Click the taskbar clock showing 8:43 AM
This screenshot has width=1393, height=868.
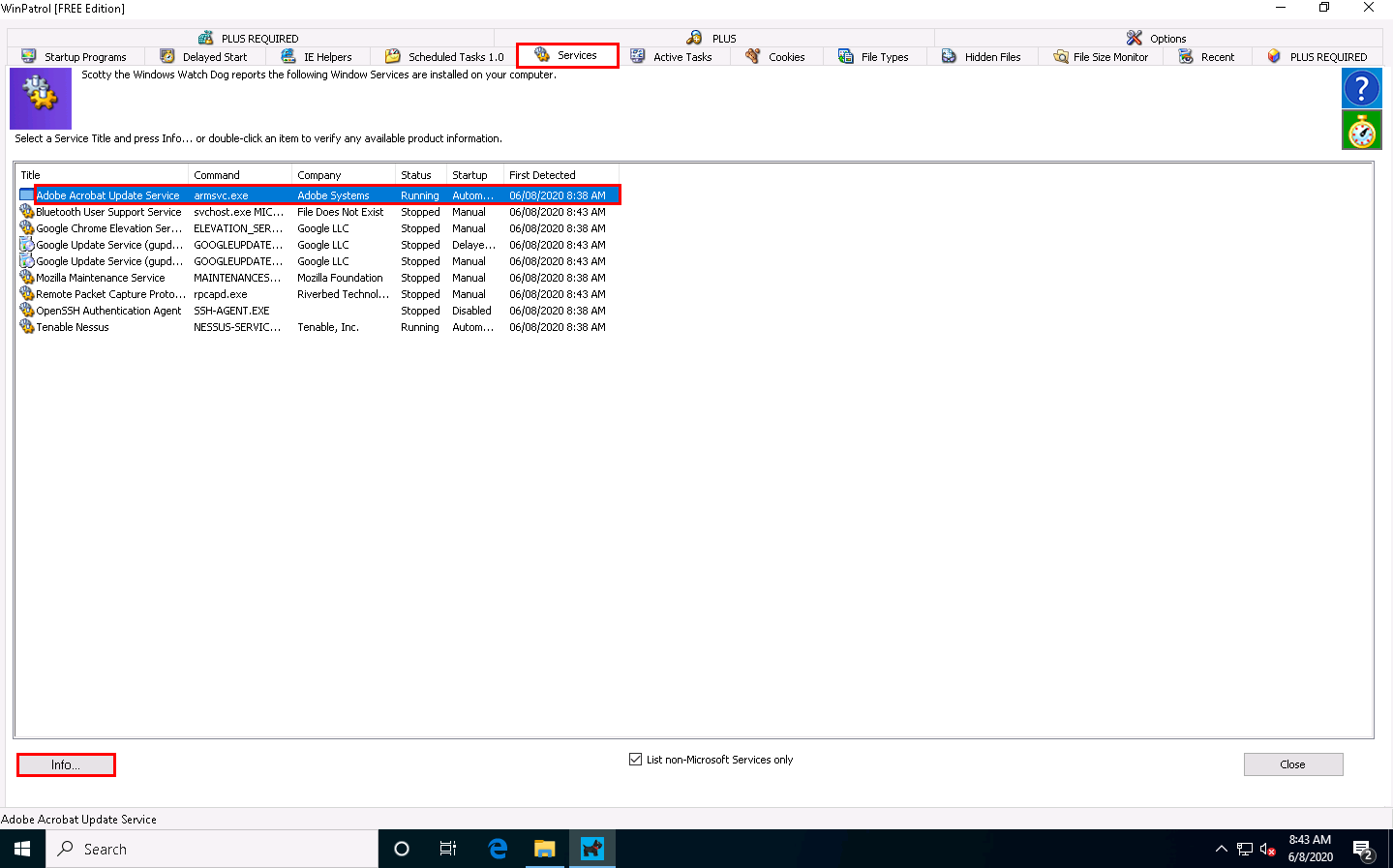tap(1310, 849)
